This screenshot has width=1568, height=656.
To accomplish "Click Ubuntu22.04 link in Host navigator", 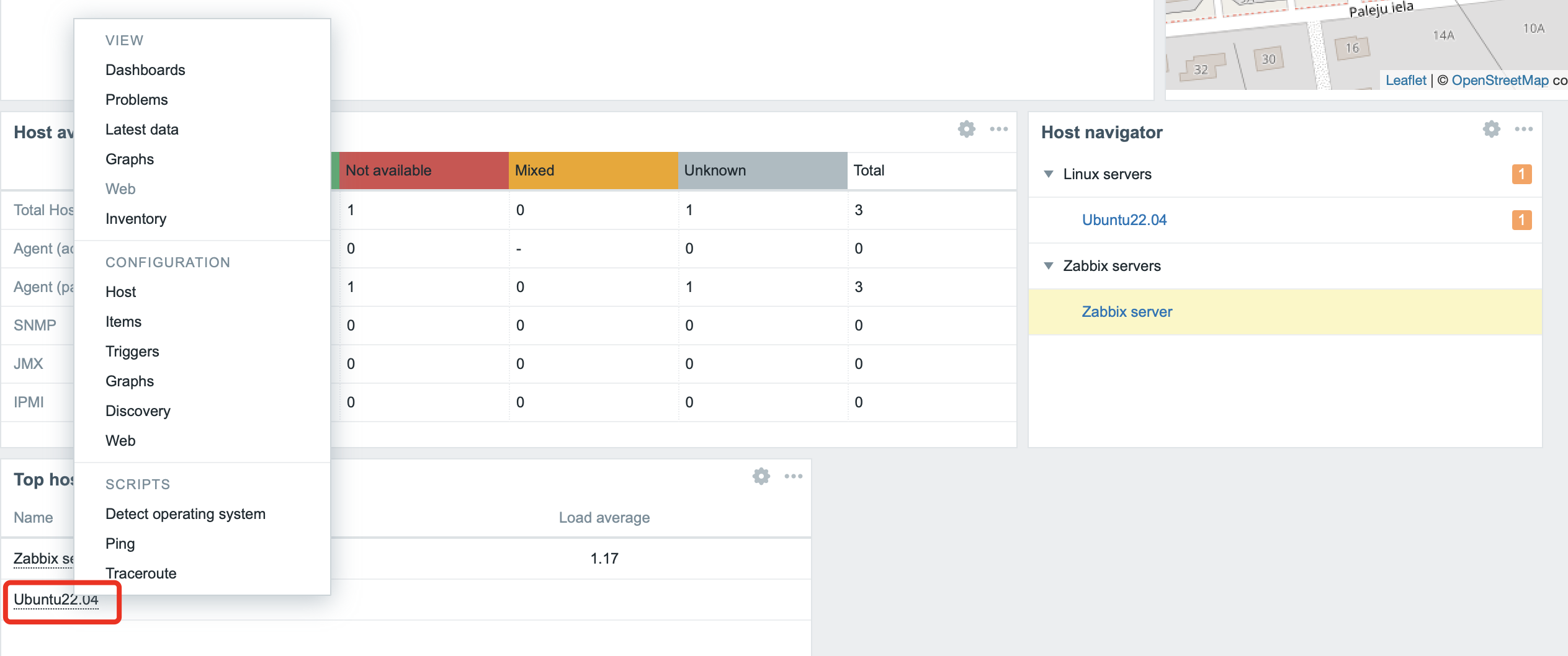I will (x=1124, y=220).
